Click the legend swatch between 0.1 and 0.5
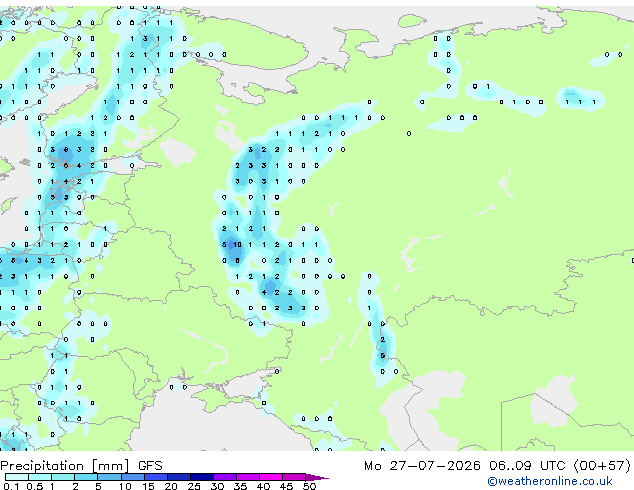Viewport: 634px width, 490px height. click(x=17, y=477)
